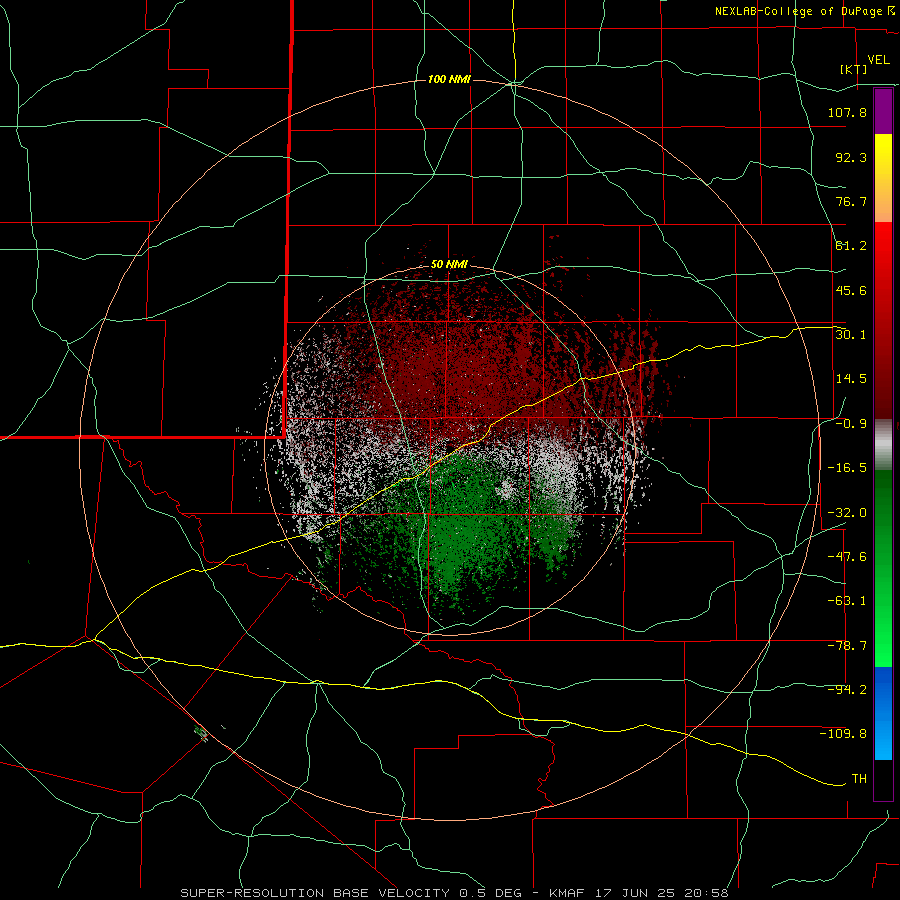The height and width of the screenshot is (900, 900).
Task: Click the TH range-folded legend label
Action: (x=859, y=779)
